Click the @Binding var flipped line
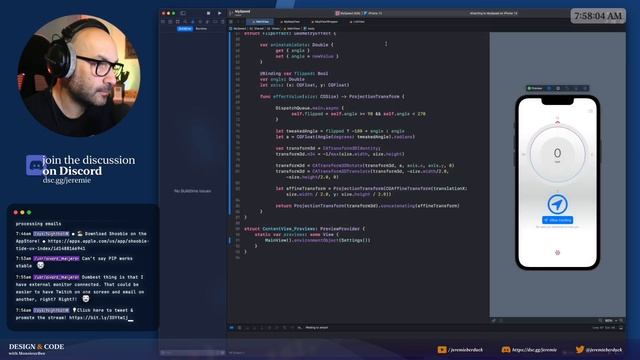Image resolution: width=640 pixels, height=360 pixels. click(x=294, y=73)
